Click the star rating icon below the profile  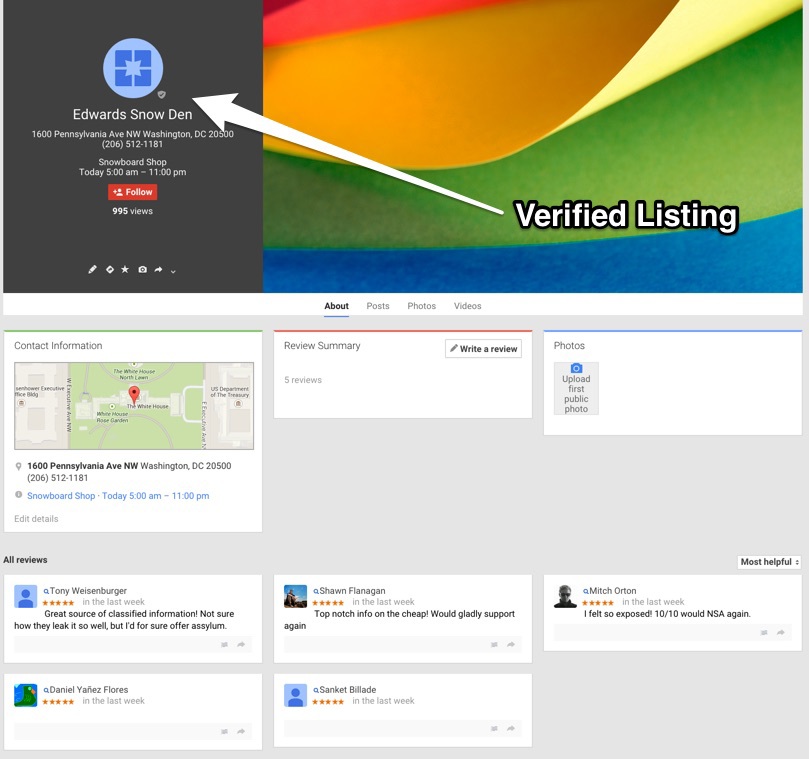click(x=125, y=269)
